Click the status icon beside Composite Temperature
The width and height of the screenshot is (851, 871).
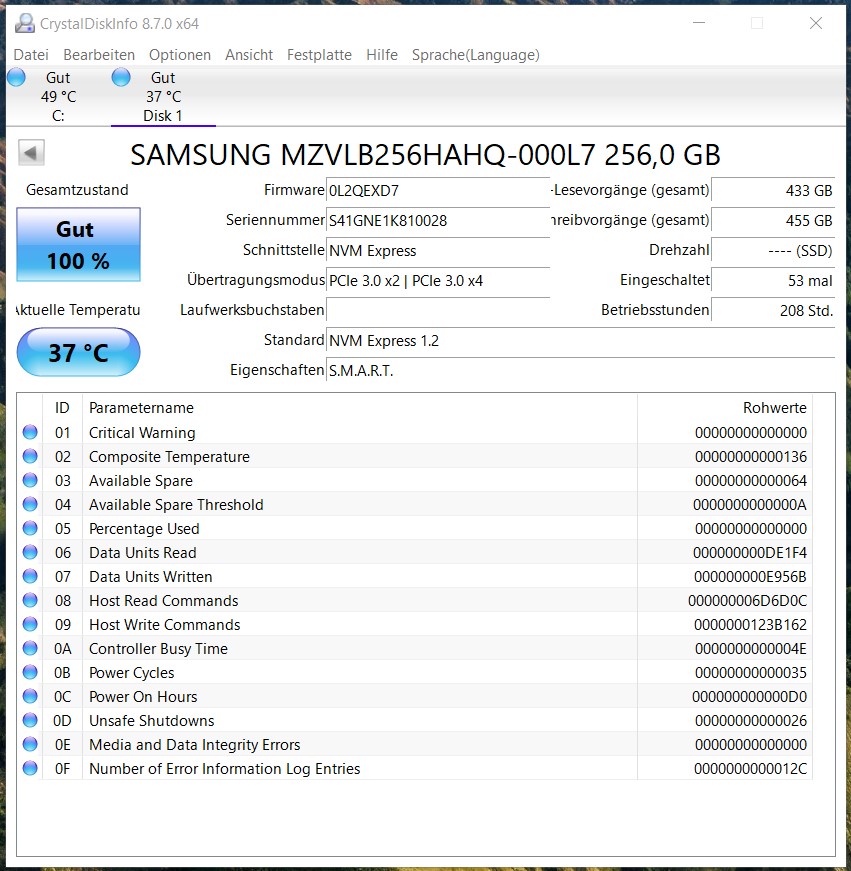coord(30,457)
